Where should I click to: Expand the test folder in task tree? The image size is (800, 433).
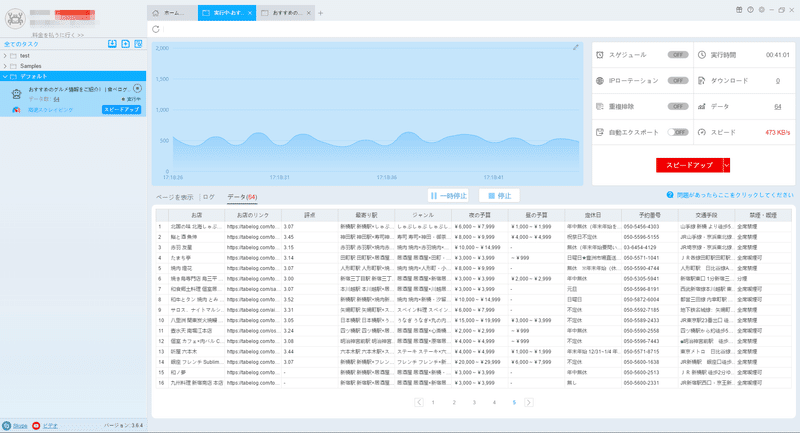tap(5, 56)
